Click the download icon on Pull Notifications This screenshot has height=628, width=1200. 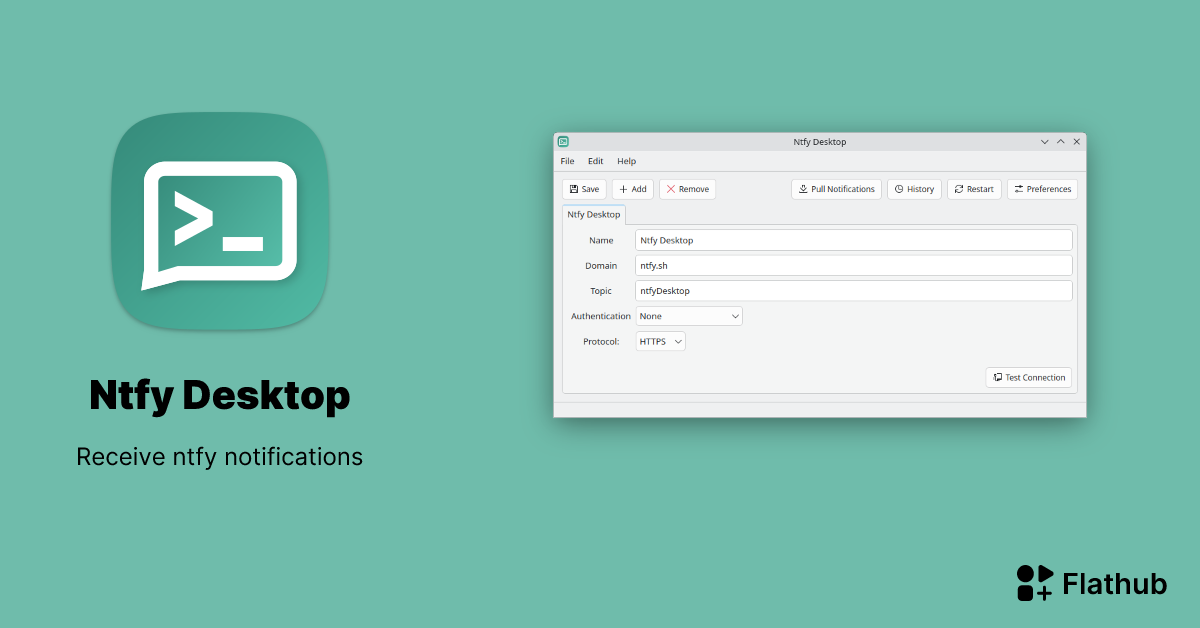pyautogui.click(x=803, y=188)
